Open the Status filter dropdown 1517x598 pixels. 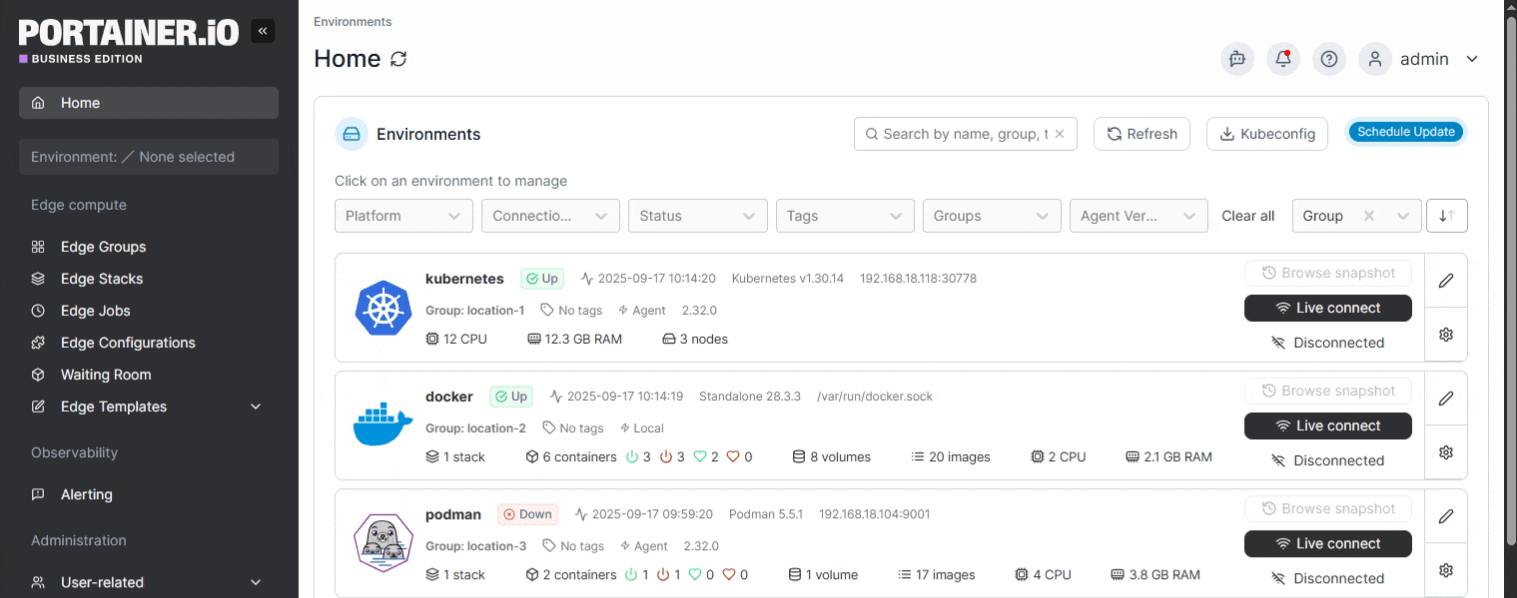(697, 216)
